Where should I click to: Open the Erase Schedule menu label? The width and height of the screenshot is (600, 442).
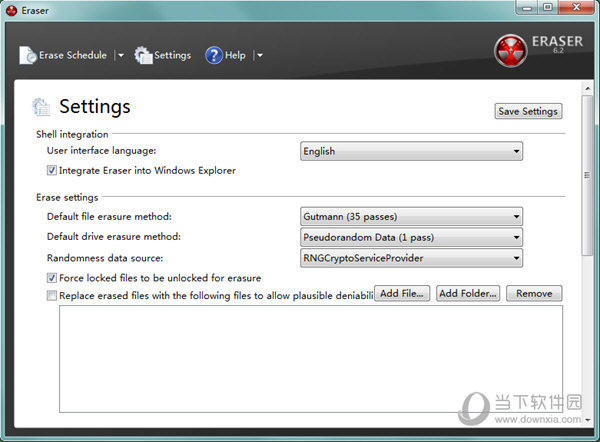click(x=73, y=55)
